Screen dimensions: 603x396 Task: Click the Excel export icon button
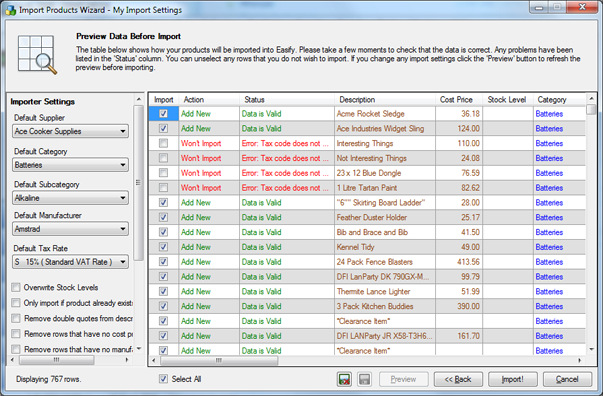coord(345,379)
